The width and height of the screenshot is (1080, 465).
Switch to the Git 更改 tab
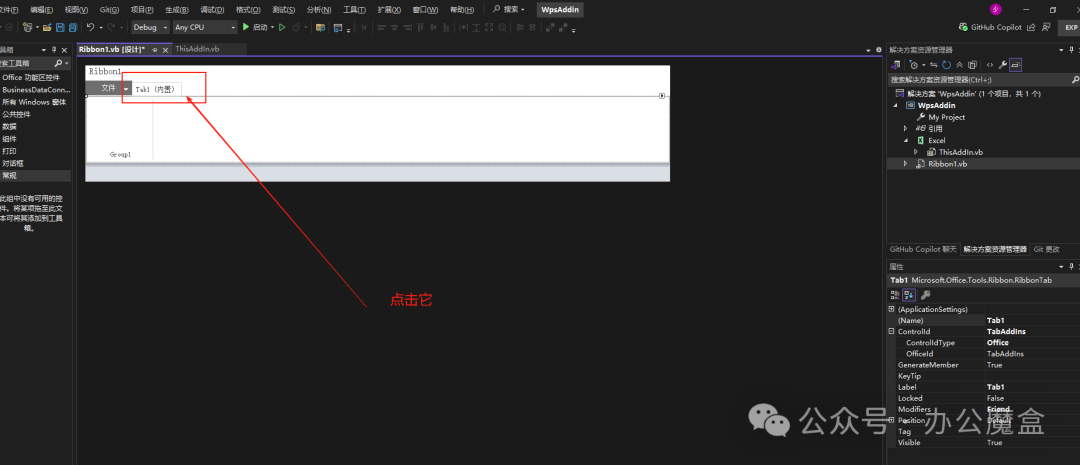coord(1046,249)
